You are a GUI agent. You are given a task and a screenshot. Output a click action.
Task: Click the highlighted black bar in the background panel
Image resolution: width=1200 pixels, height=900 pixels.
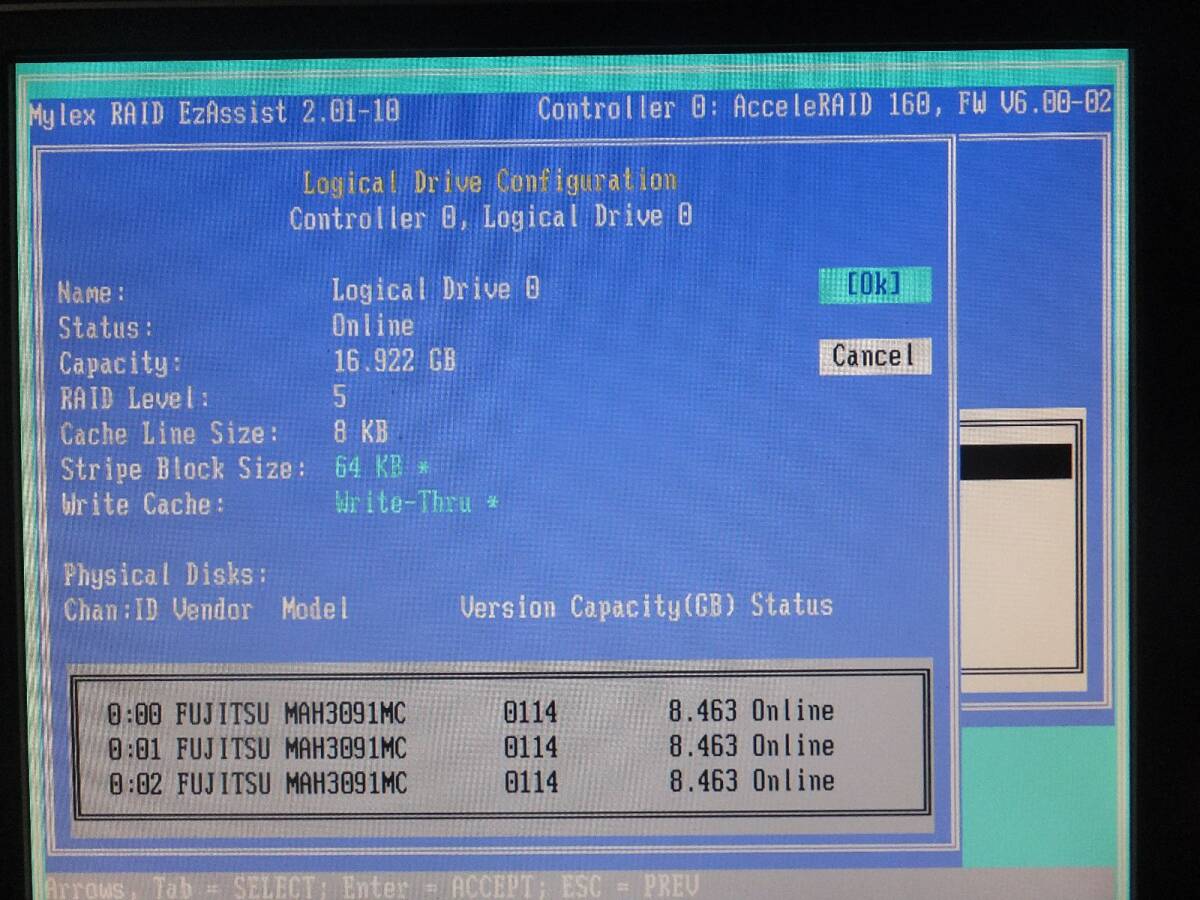[x=1016, y=462]
